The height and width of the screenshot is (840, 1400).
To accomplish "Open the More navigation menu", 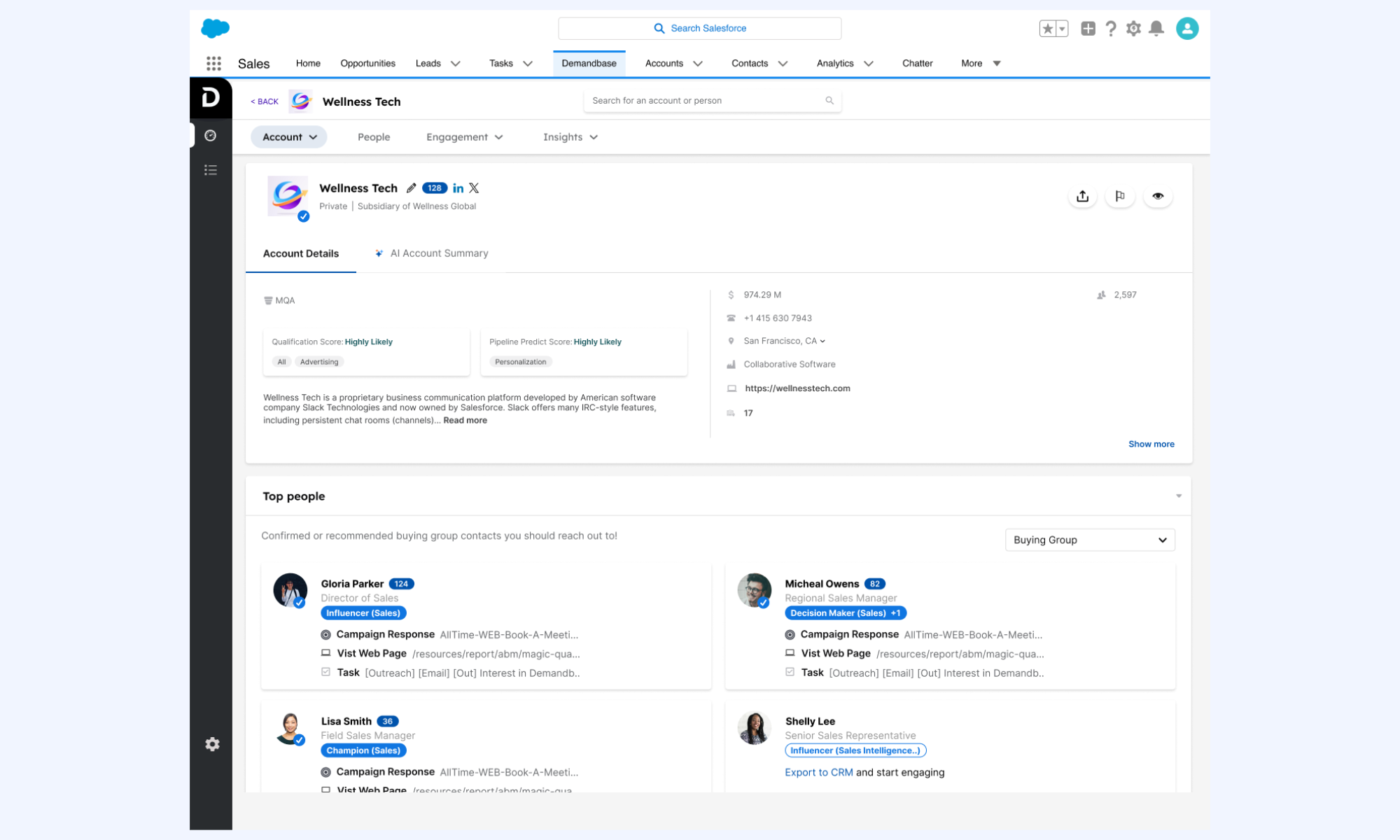I will click(x=981, y=64).
